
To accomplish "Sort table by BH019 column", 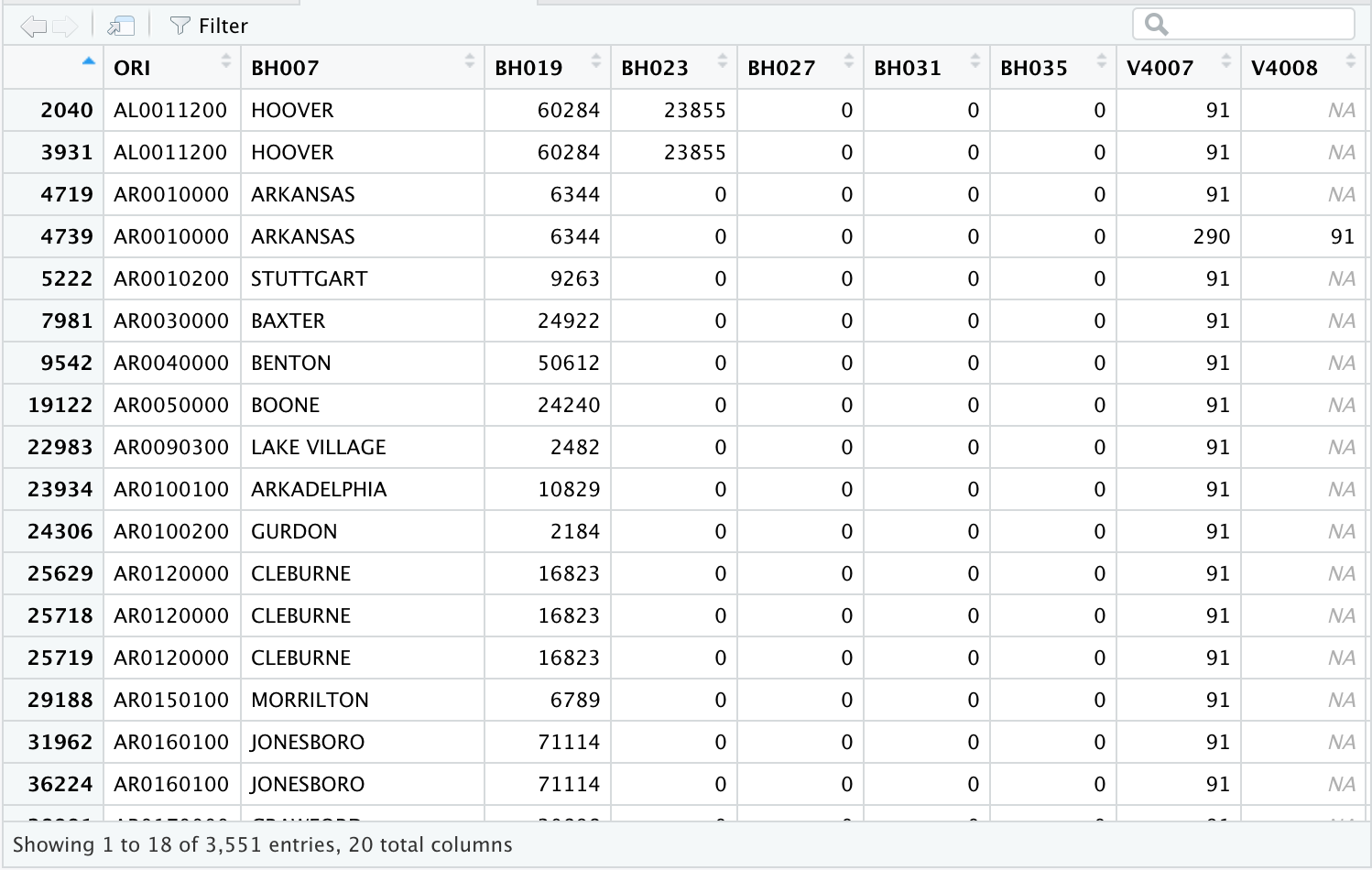I will 547,68.
